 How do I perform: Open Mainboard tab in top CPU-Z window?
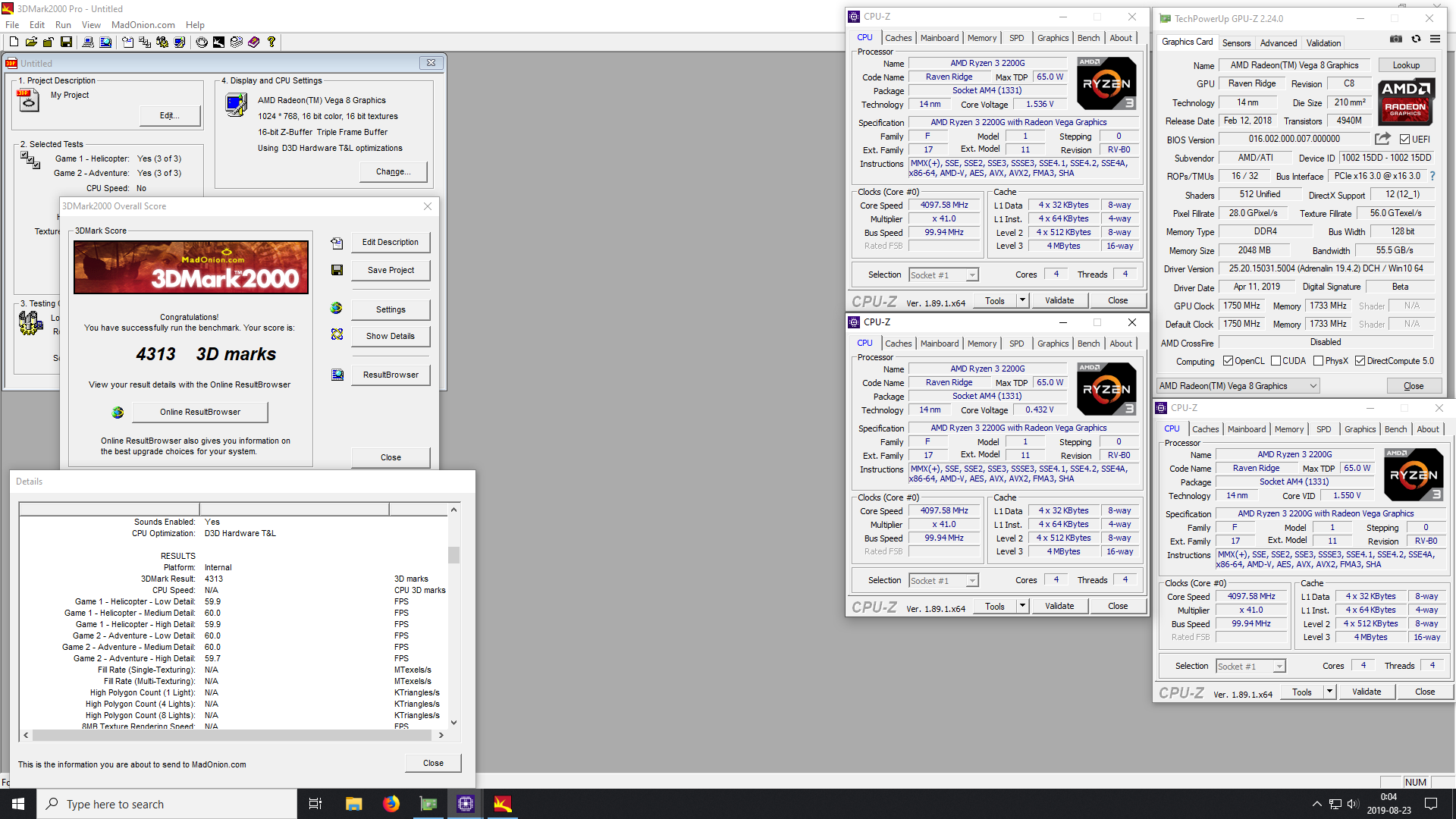click(x=940, y=38)
